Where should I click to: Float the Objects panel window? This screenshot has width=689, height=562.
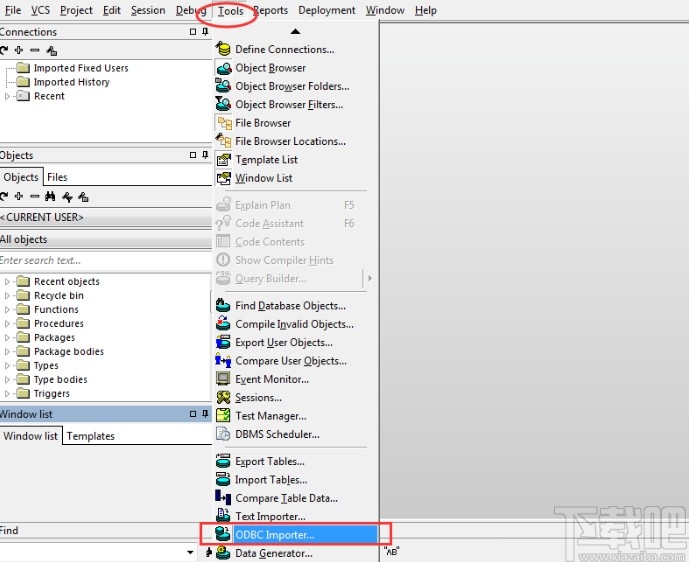(193, 155)
